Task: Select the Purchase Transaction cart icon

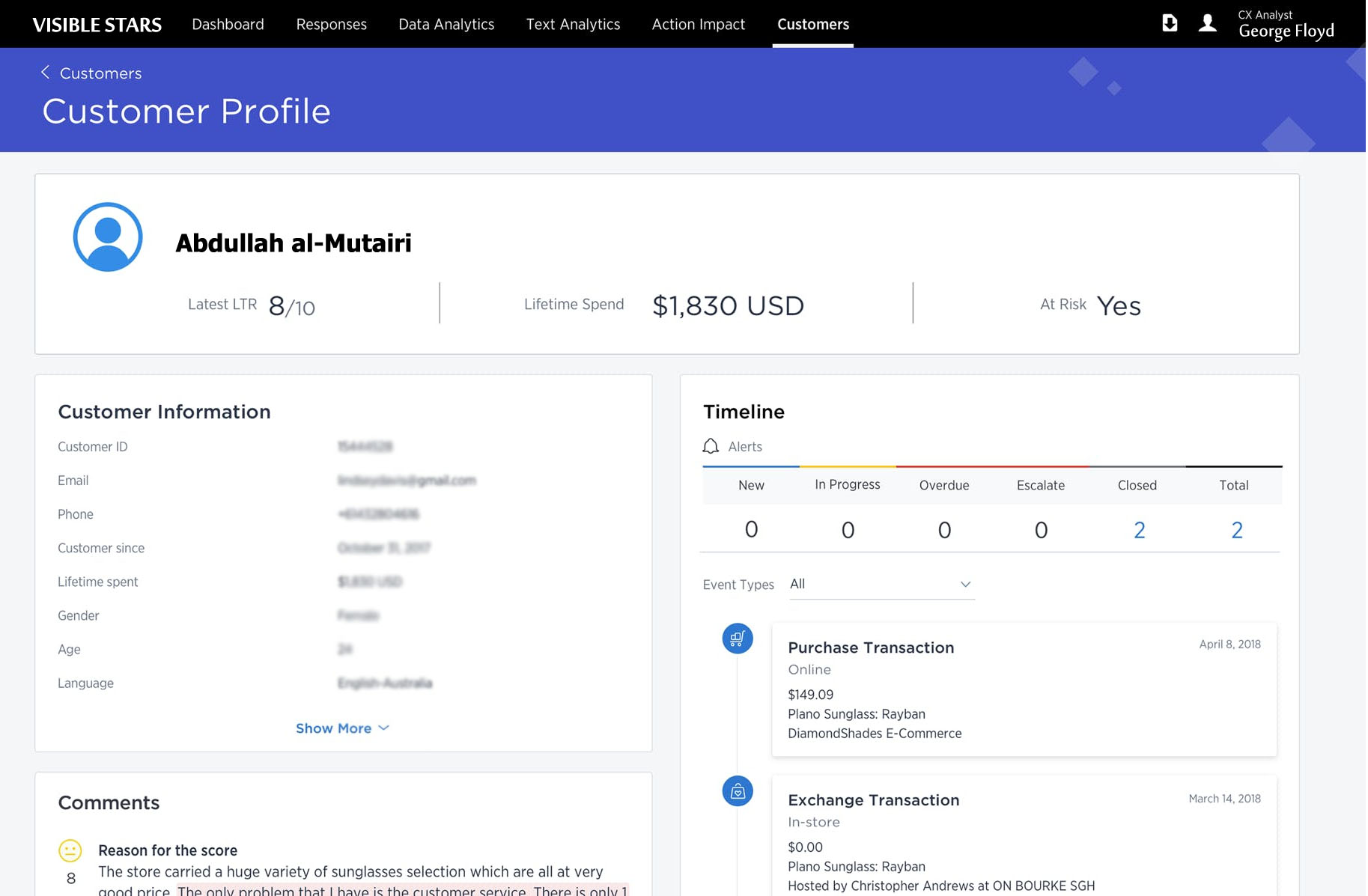Action: (x=737, y=639)
